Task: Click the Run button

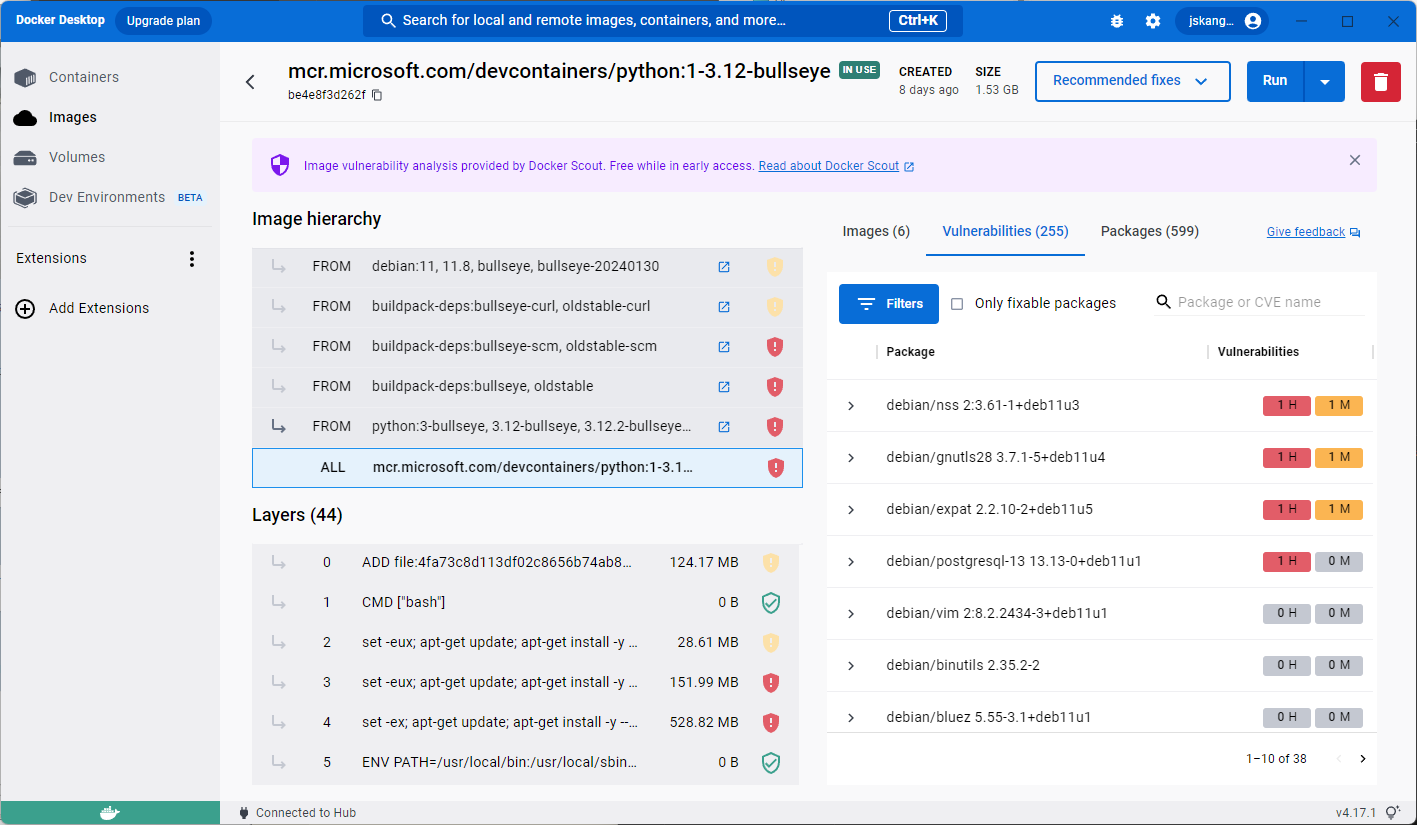Action: click(x=1275, y=81)
